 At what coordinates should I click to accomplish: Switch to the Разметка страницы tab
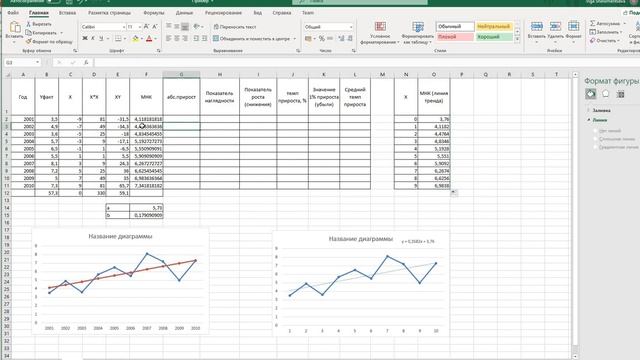click(x=109, y=13)
